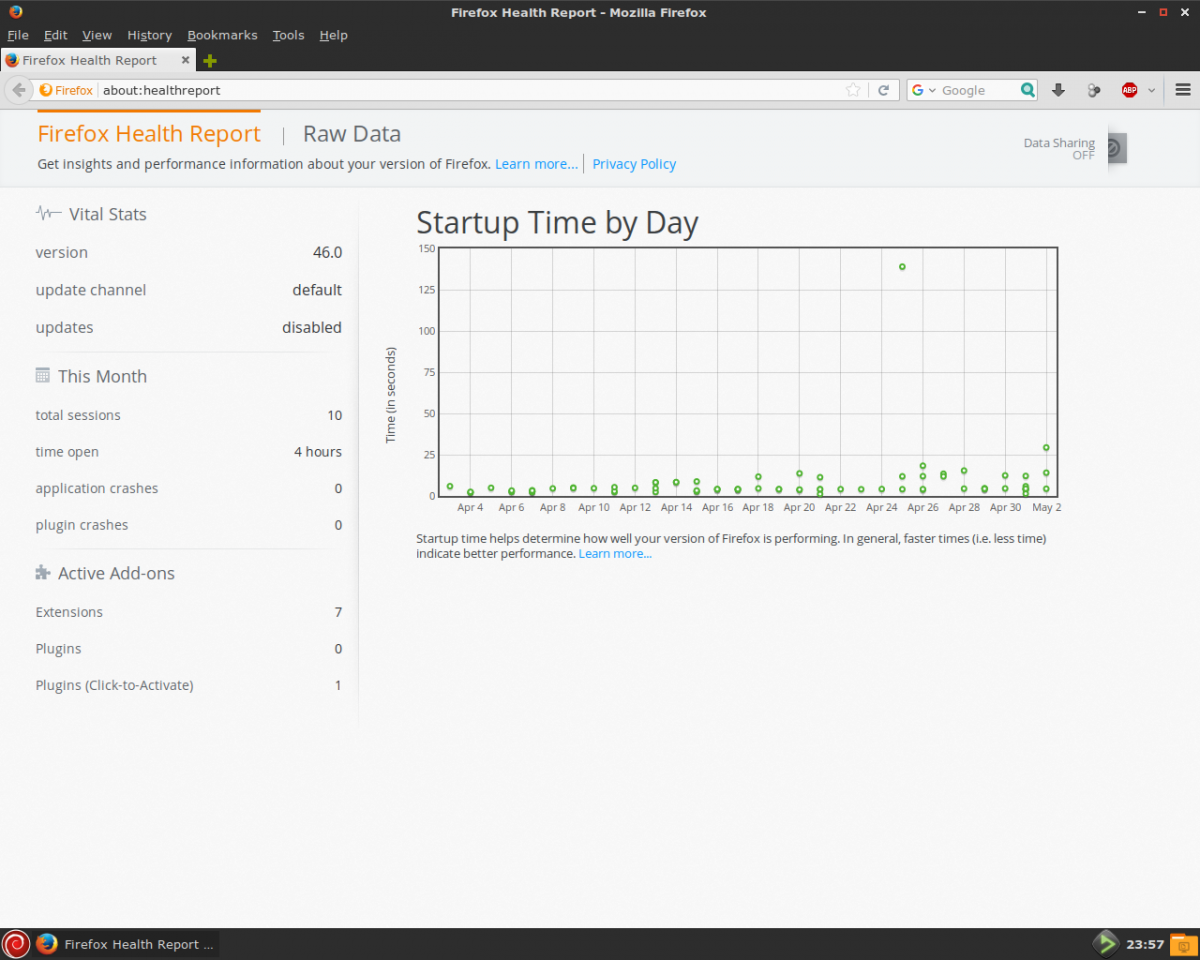Screen dimensions: 1200x960
Task: Open the Bookmarks menu
Action: point(222,35)
